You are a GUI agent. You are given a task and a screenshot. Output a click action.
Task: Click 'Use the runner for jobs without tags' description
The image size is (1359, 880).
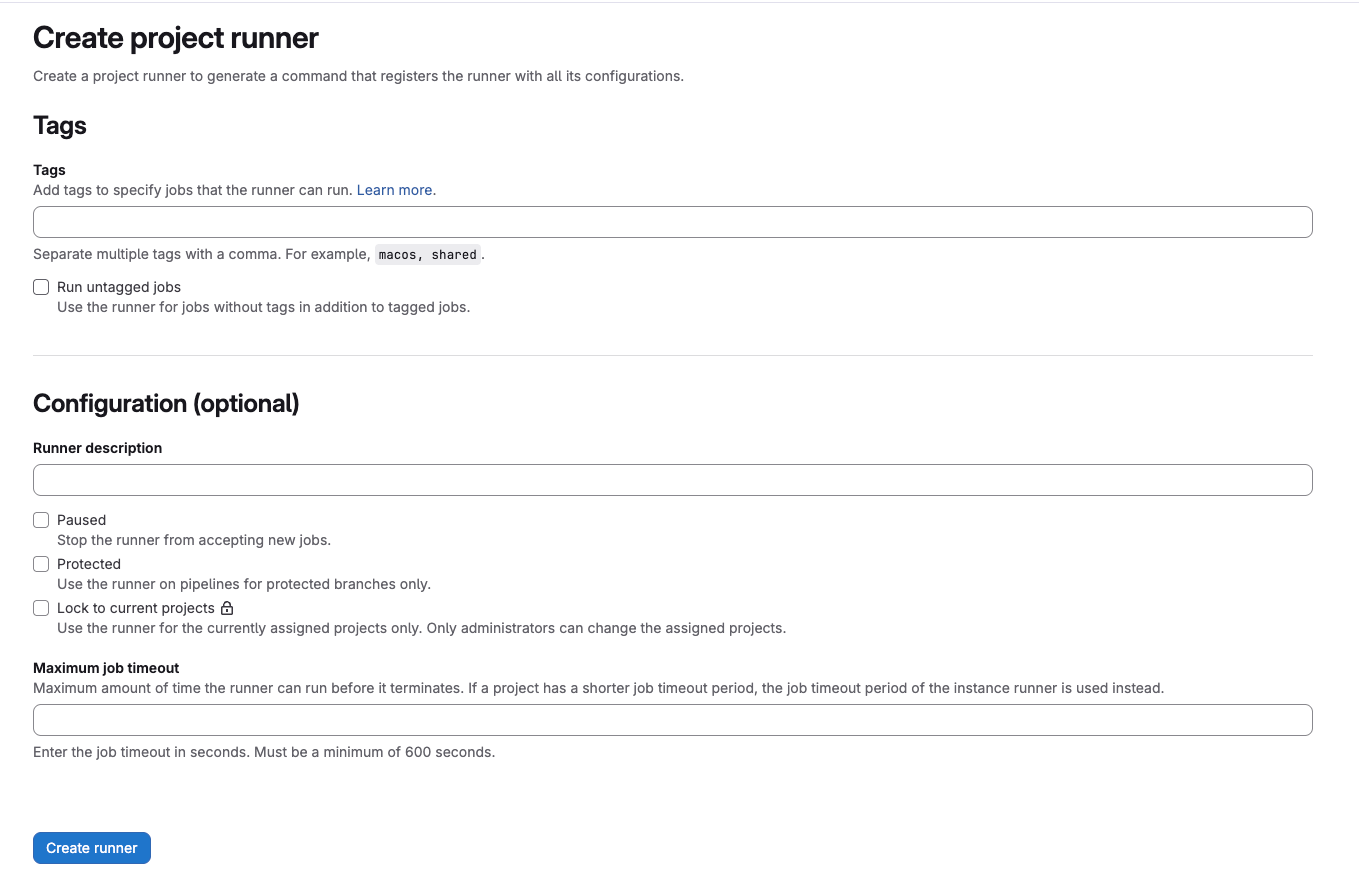[x=264, y=307]
